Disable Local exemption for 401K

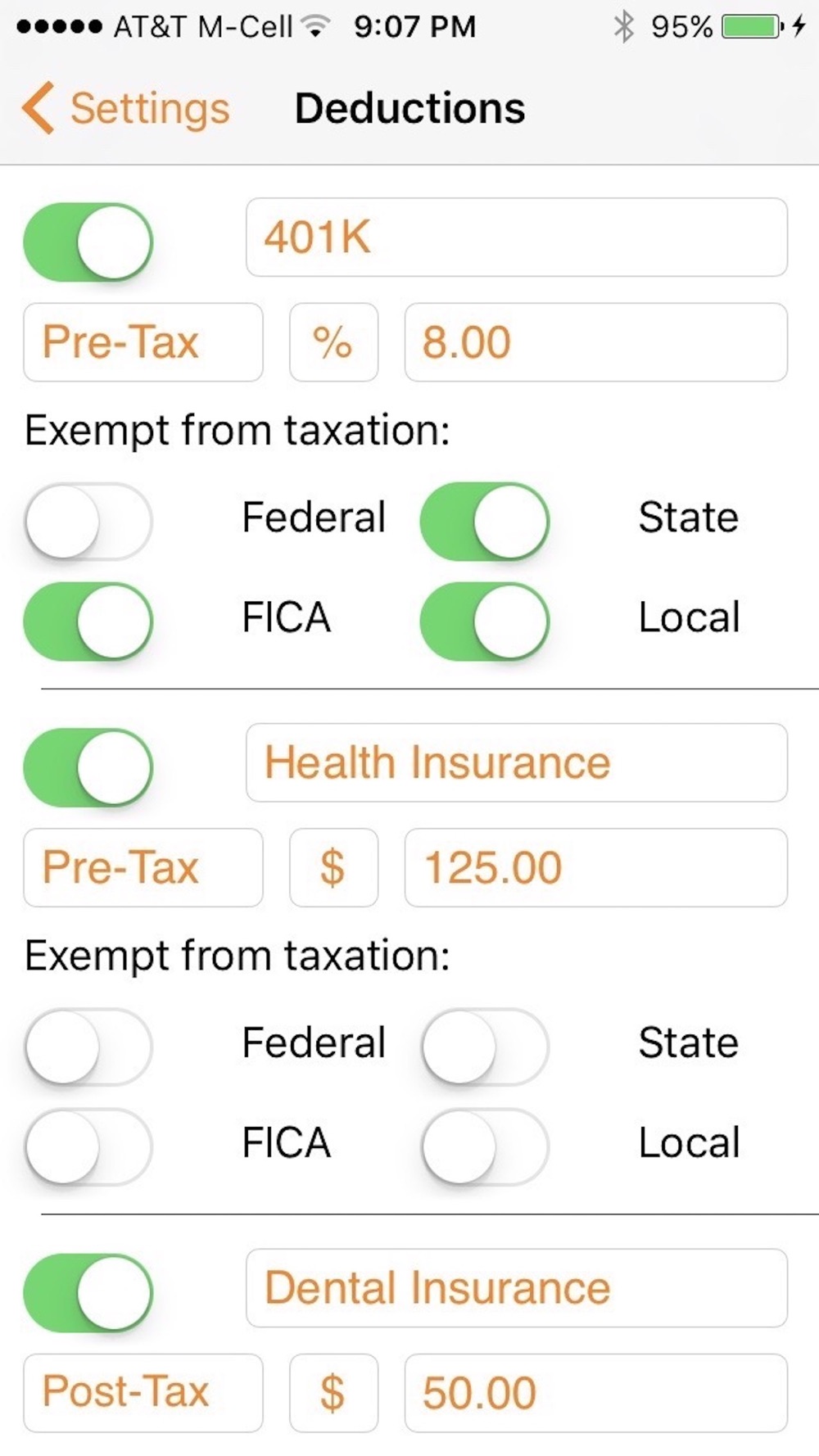(x=484, y=621)
